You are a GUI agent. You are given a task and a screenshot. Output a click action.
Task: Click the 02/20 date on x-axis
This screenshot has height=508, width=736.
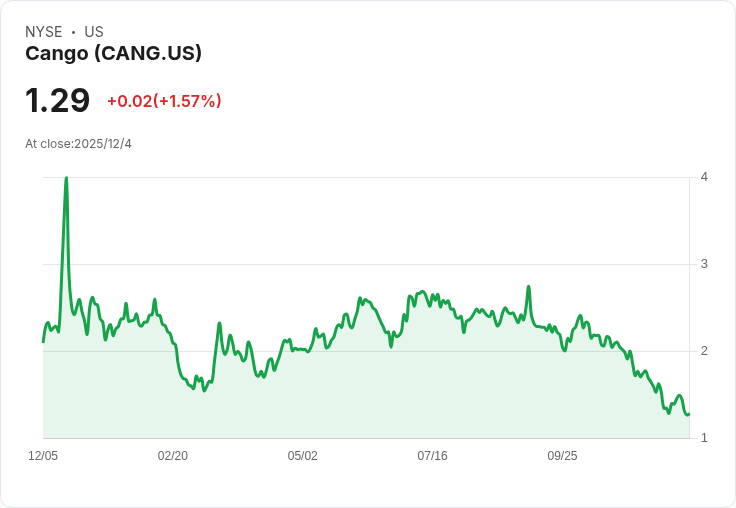coord(173,456)
